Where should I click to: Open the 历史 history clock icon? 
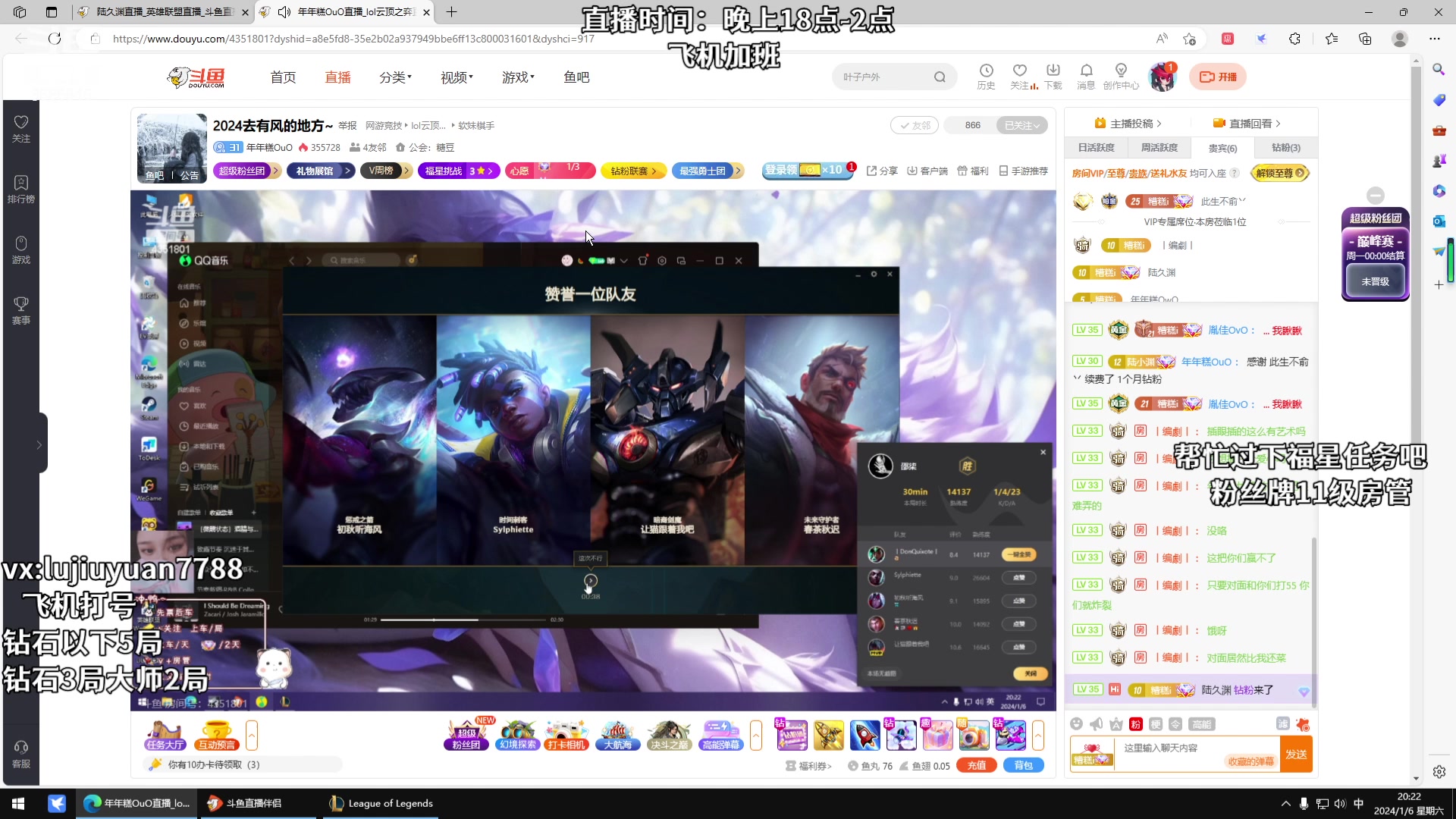pyautogui.click(x=986, y=77)
